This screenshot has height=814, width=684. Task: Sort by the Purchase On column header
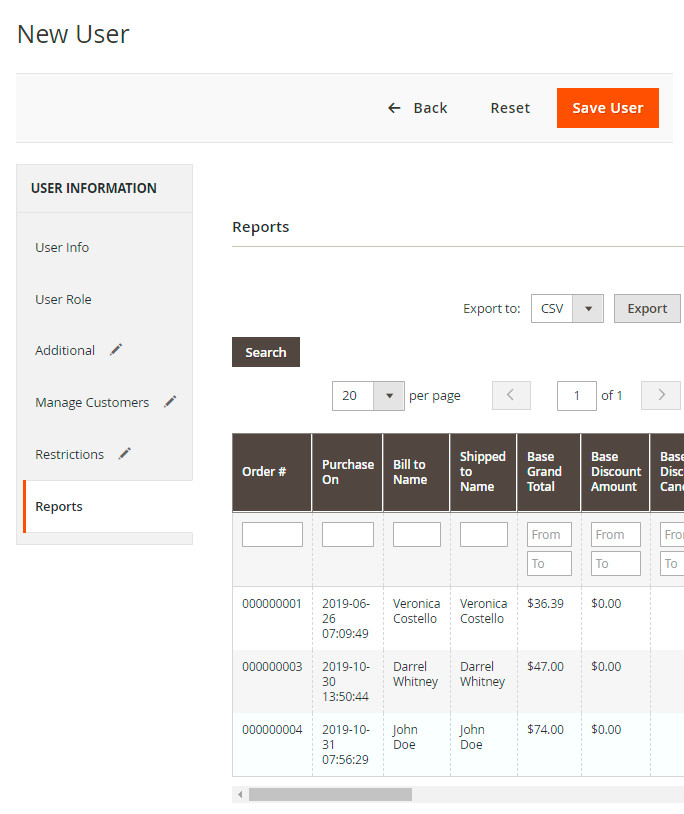pos(347,472)
